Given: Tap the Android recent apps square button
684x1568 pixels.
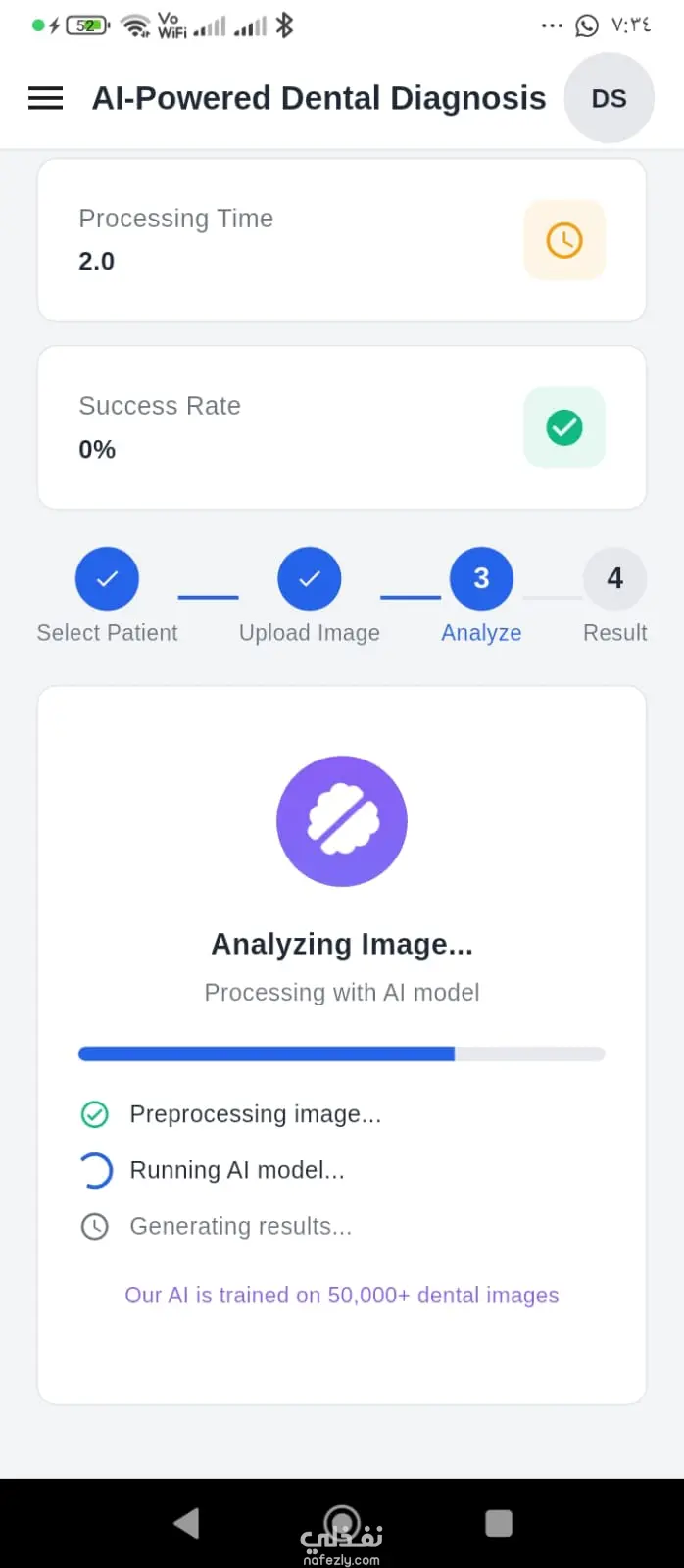Looking at the screenshot, I should click(x=499, y=1523).
